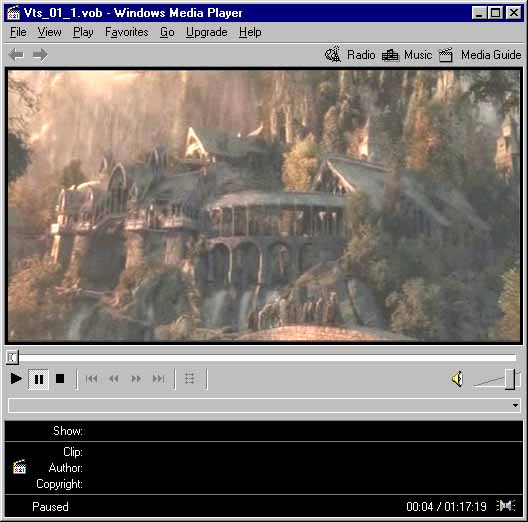Image resolution: width=528 pixels, height=522 pixels.
Task: Open the Music button
Action: point(407,55)
